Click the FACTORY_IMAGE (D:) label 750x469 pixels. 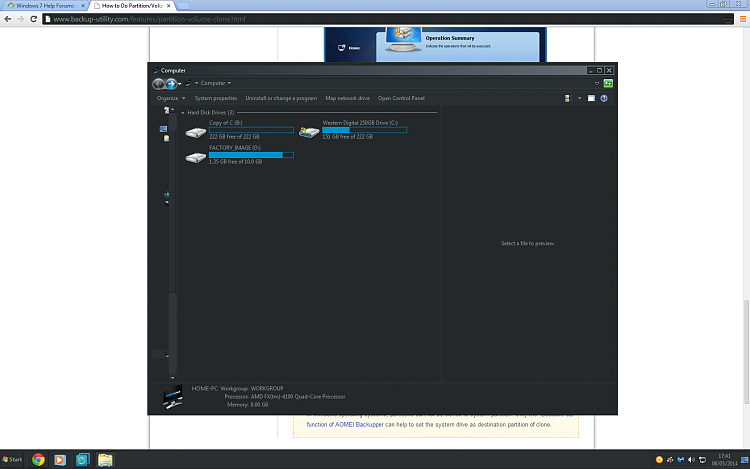235,148
